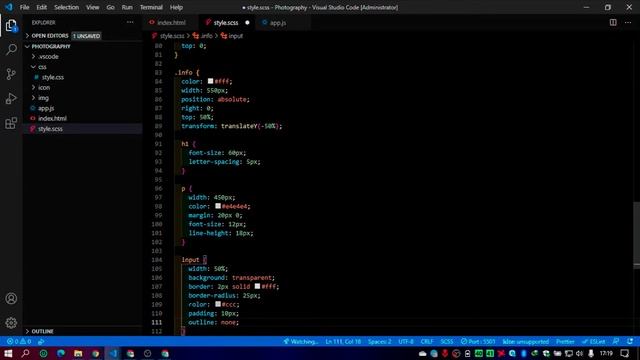
Task: Open the Run menu
Action: pyautogui.click(x=127, y=7)
